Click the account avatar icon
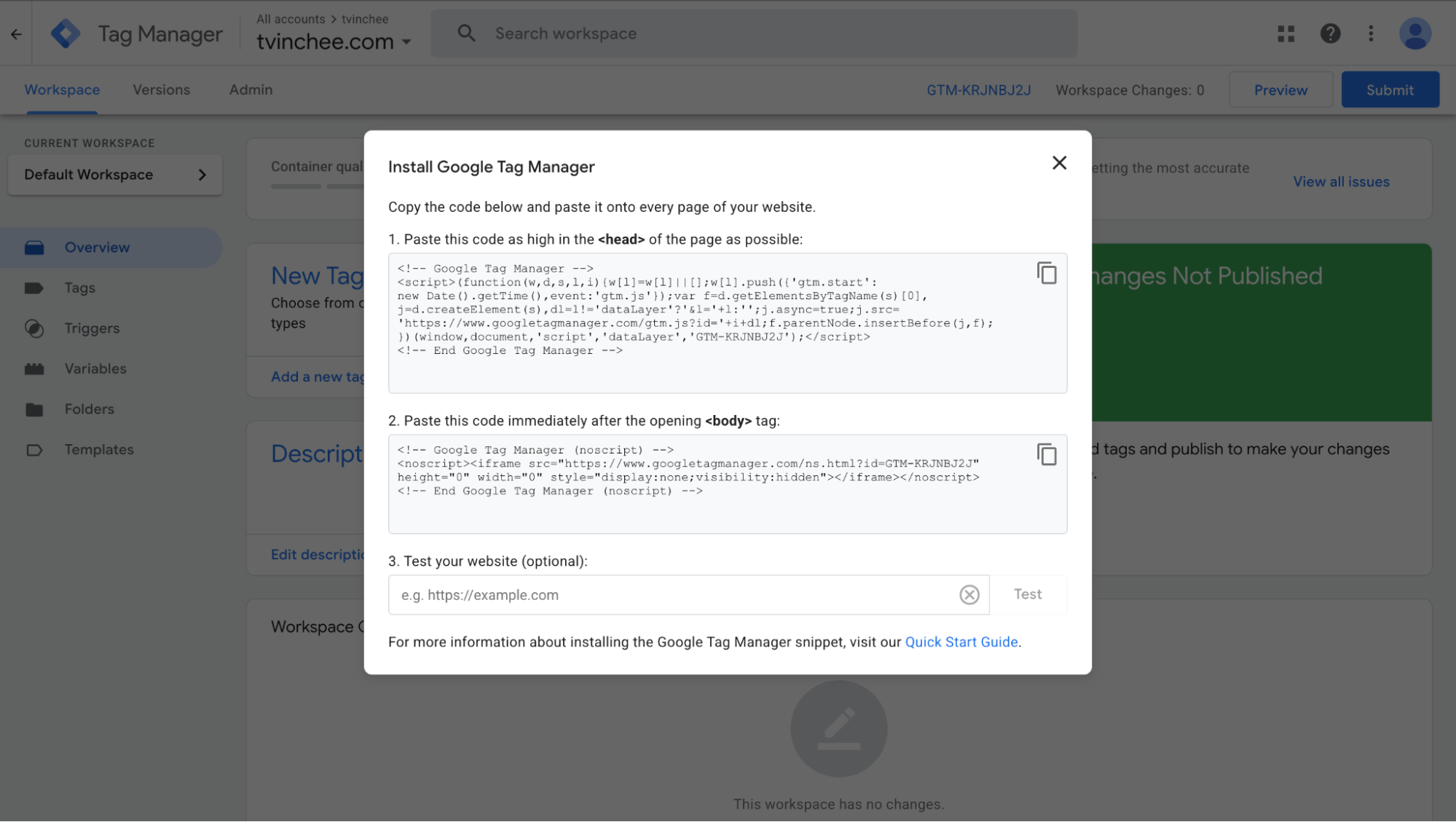Viewport: 1456px width, 822px height. pyautogui.click(x=1414, y=33)
